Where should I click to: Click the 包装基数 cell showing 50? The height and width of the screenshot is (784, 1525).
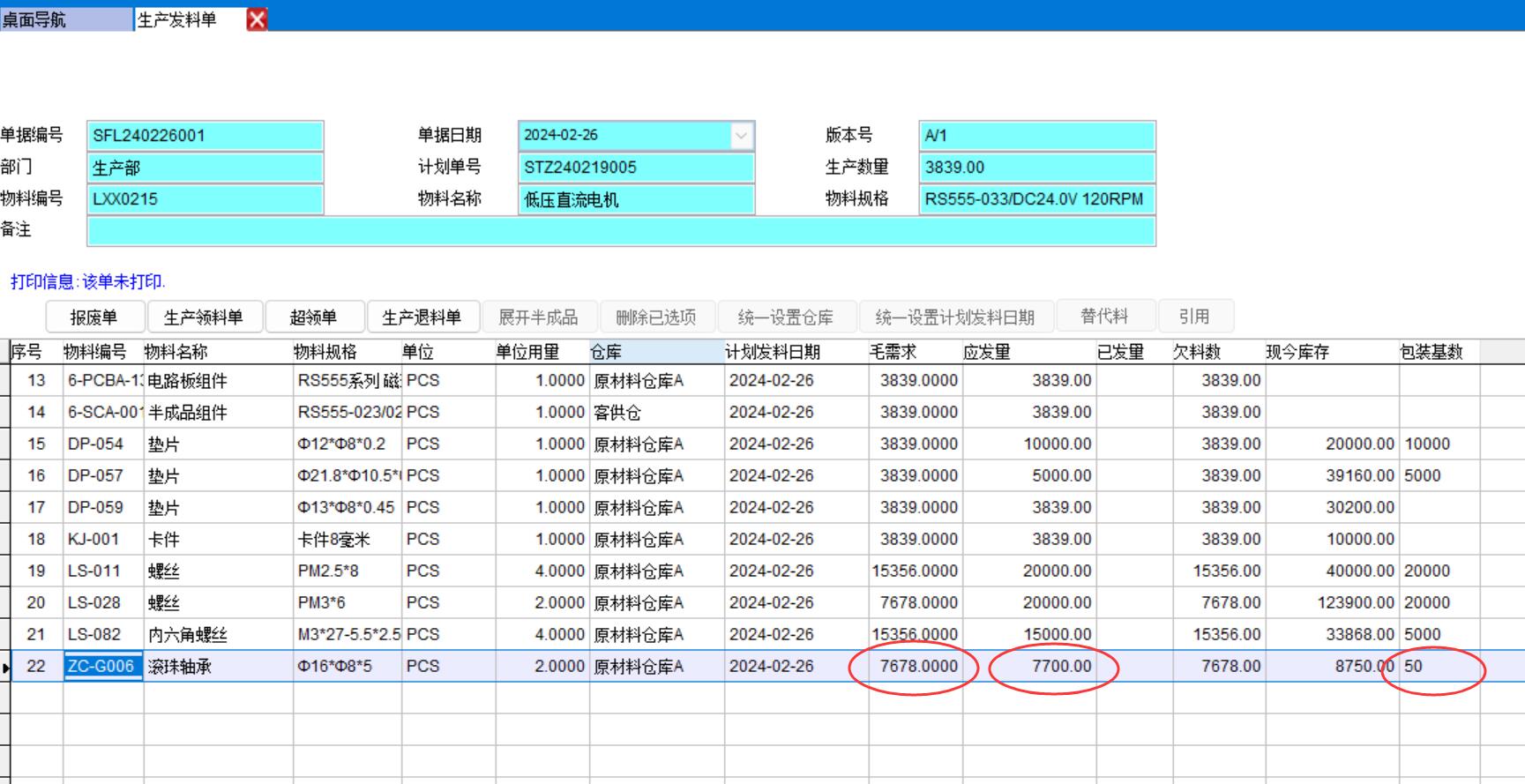1438,667
